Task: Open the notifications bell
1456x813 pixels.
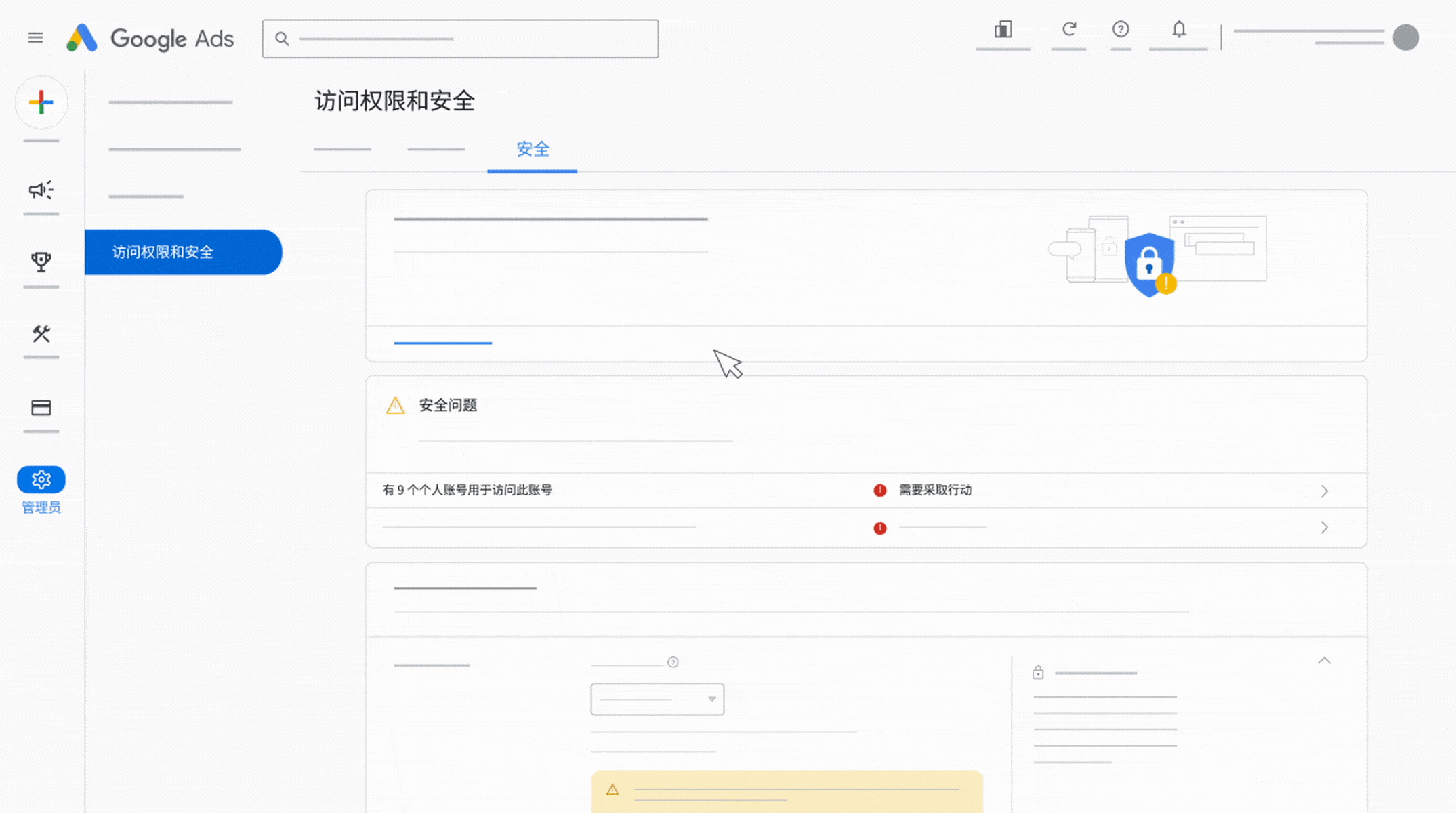Action: coord(1179,30)
